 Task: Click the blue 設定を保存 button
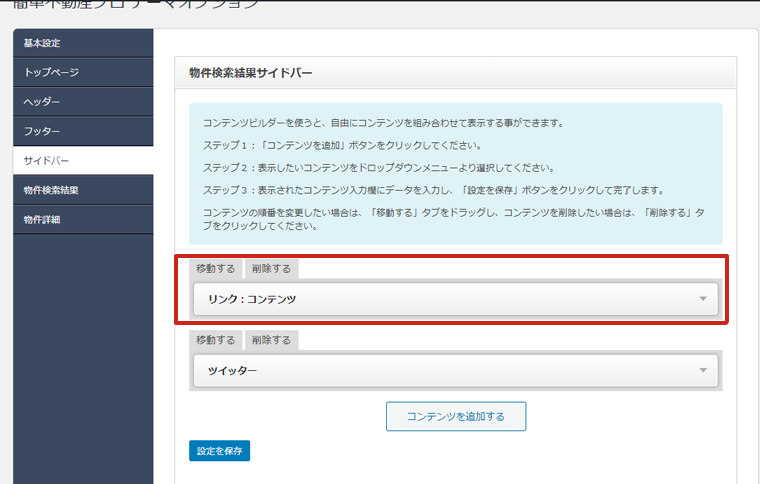pyautogui.click(x=219, y=451)
